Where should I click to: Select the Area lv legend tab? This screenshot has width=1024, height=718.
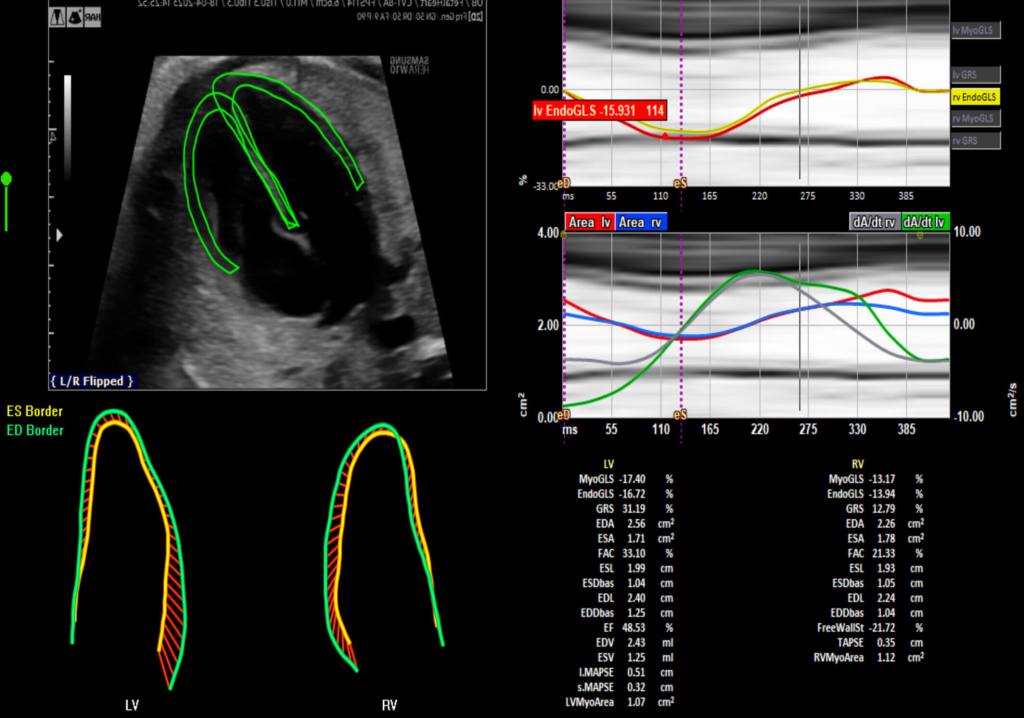[x=589, y=223]
